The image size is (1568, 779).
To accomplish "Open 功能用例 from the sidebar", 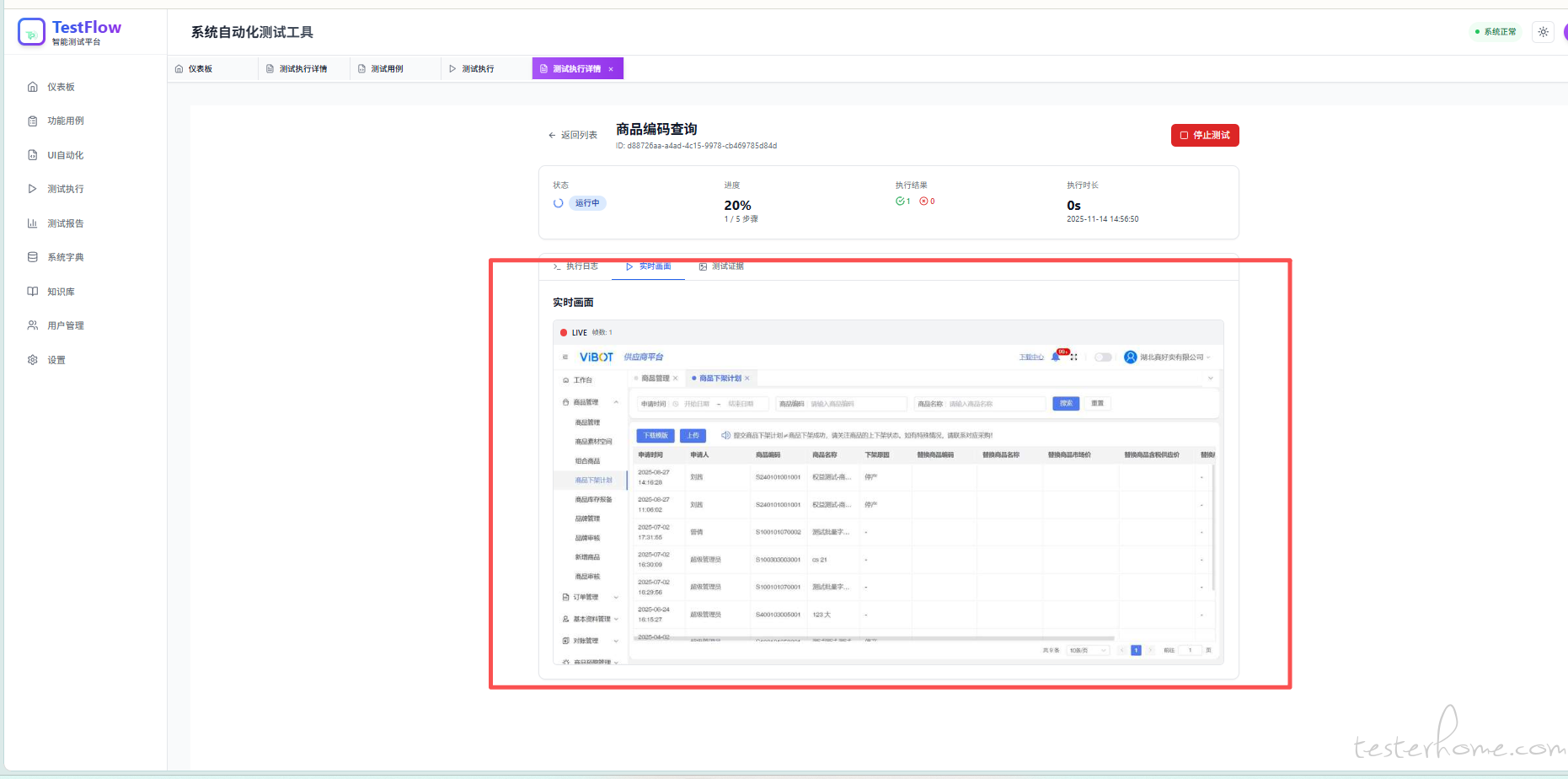I will tap(65, 121).
